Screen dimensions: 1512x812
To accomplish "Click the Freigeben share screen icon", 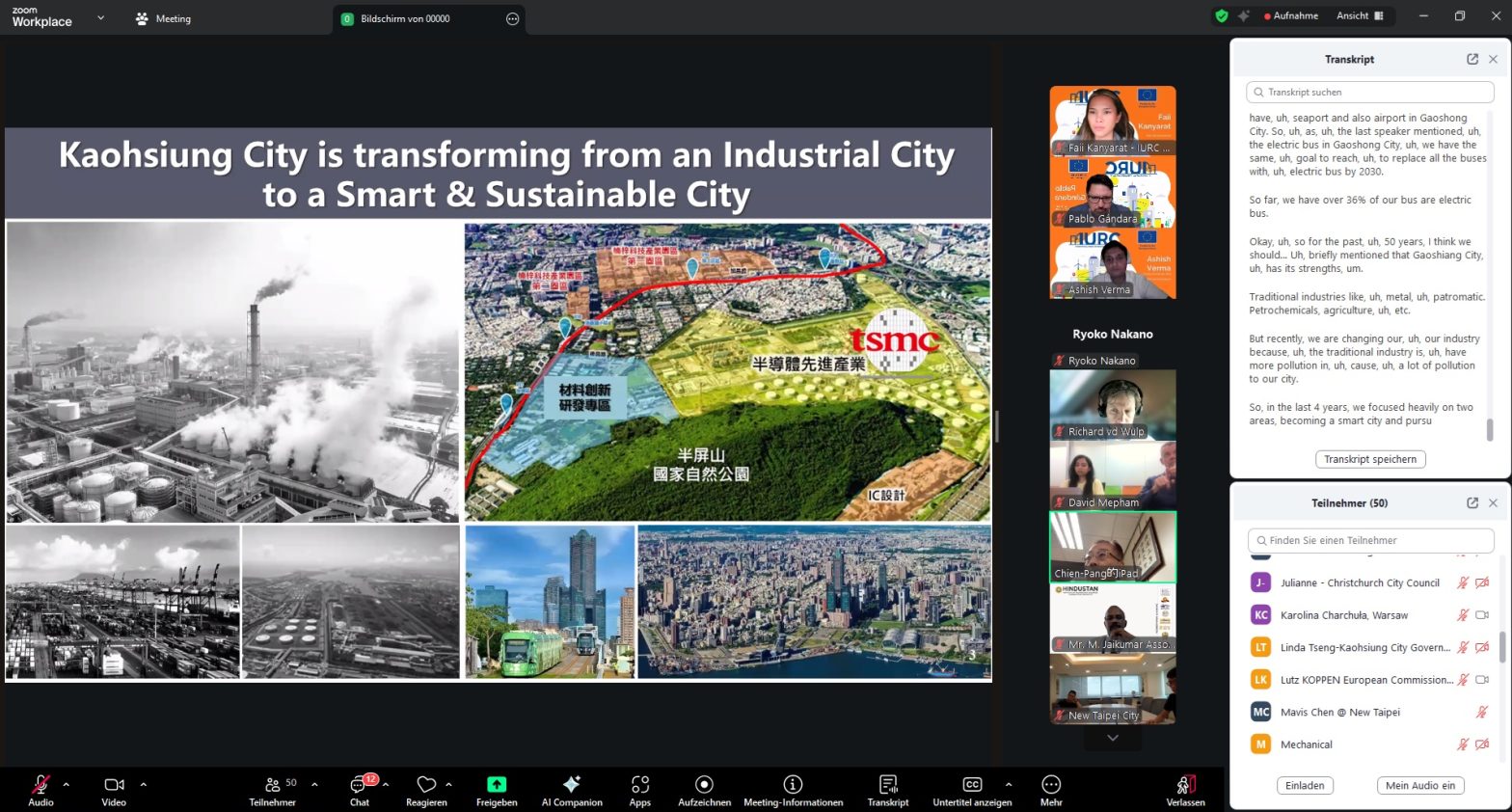I will pos(497,785).
